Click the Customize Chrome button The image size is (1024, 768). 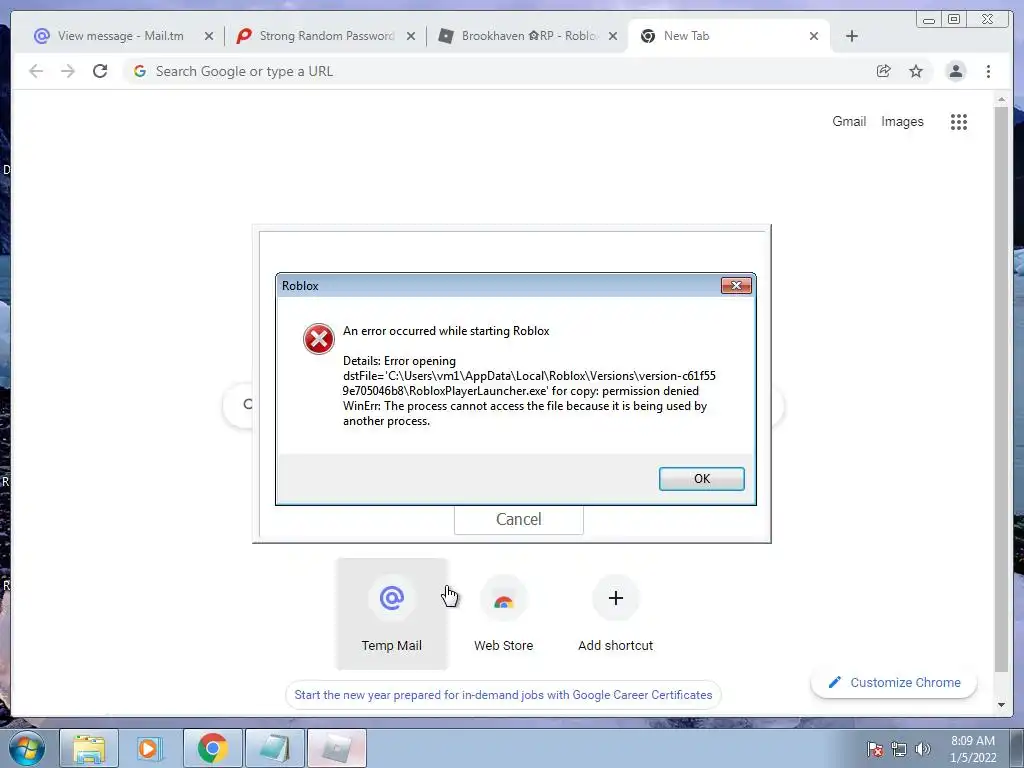point(893,682)
